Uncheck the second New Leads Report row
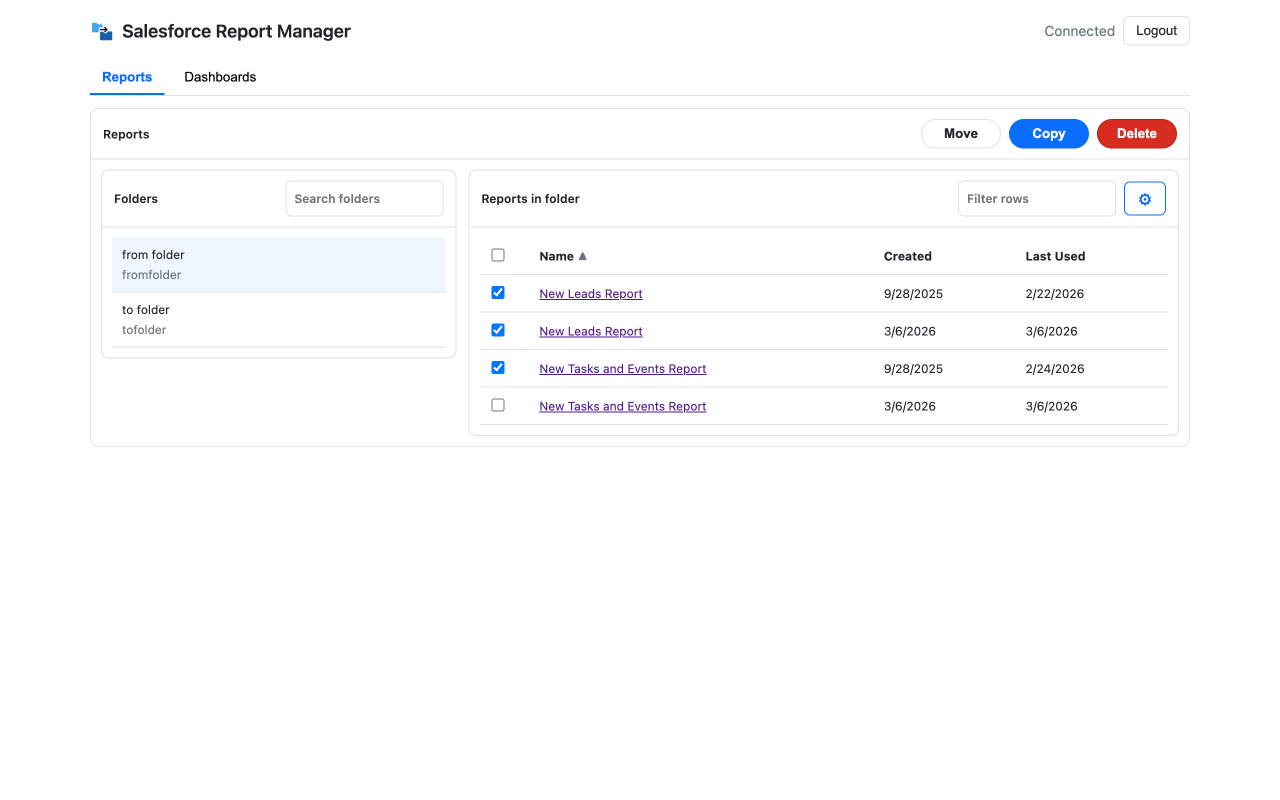Screen dimensions: 1280x800 498,330
